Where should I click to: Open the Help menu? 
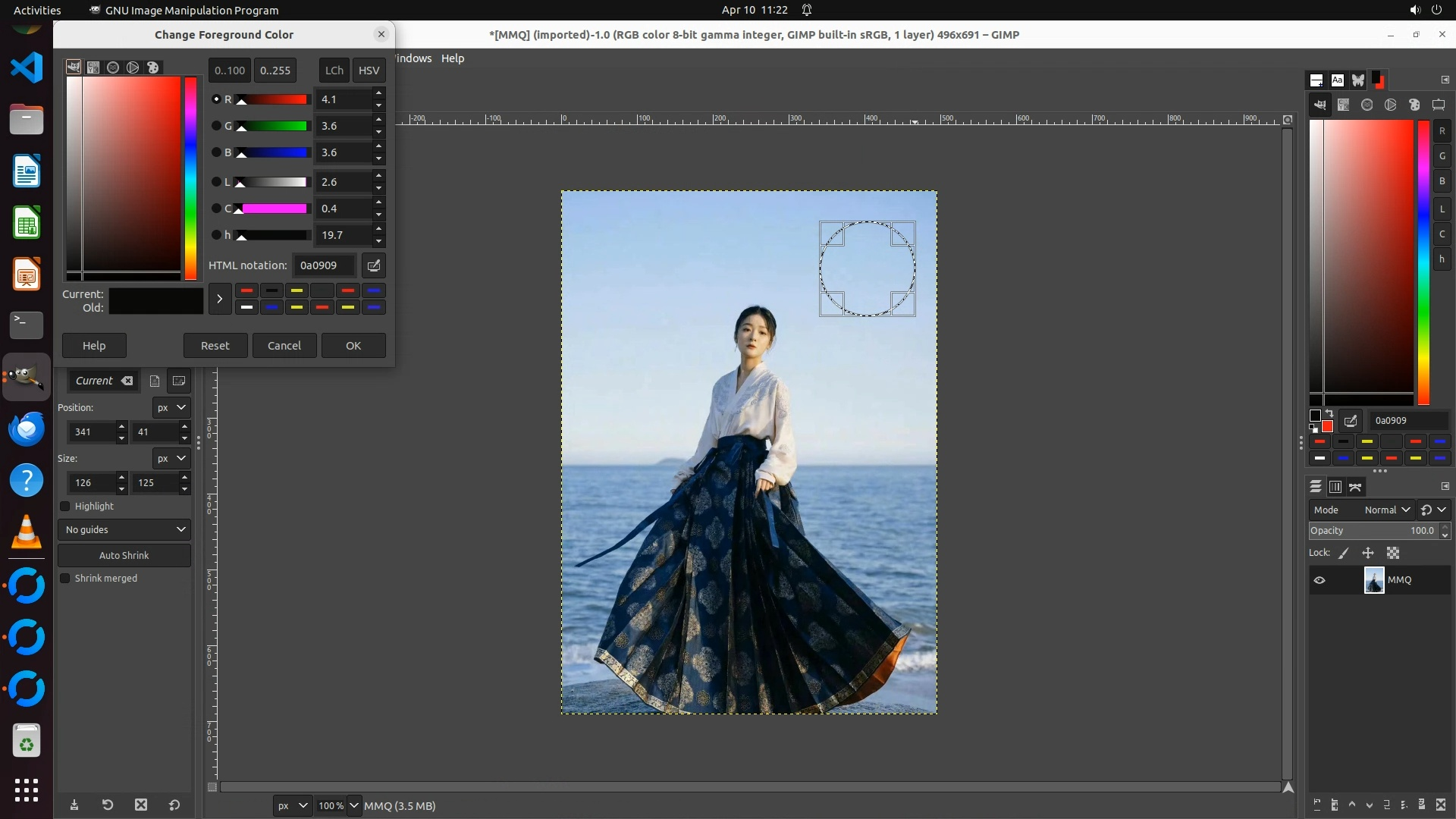pos(453,58)
